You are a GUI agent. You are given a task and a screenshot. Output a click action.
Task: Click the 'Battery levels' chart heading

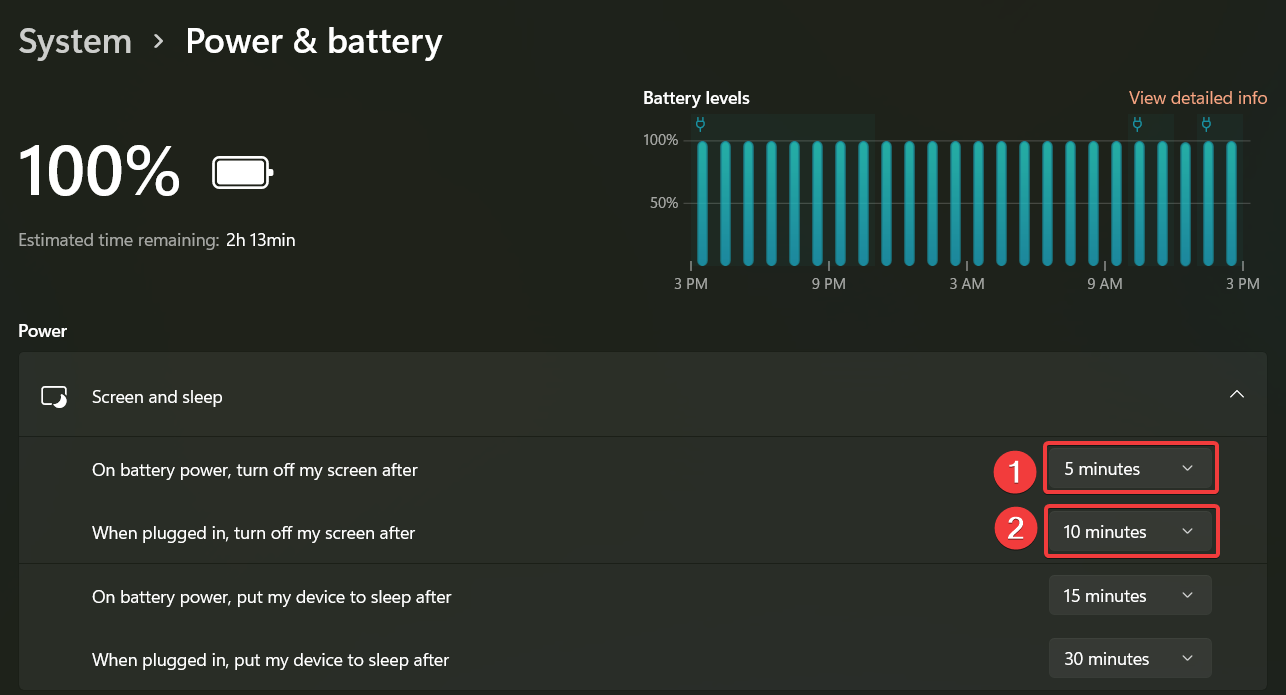696,98
